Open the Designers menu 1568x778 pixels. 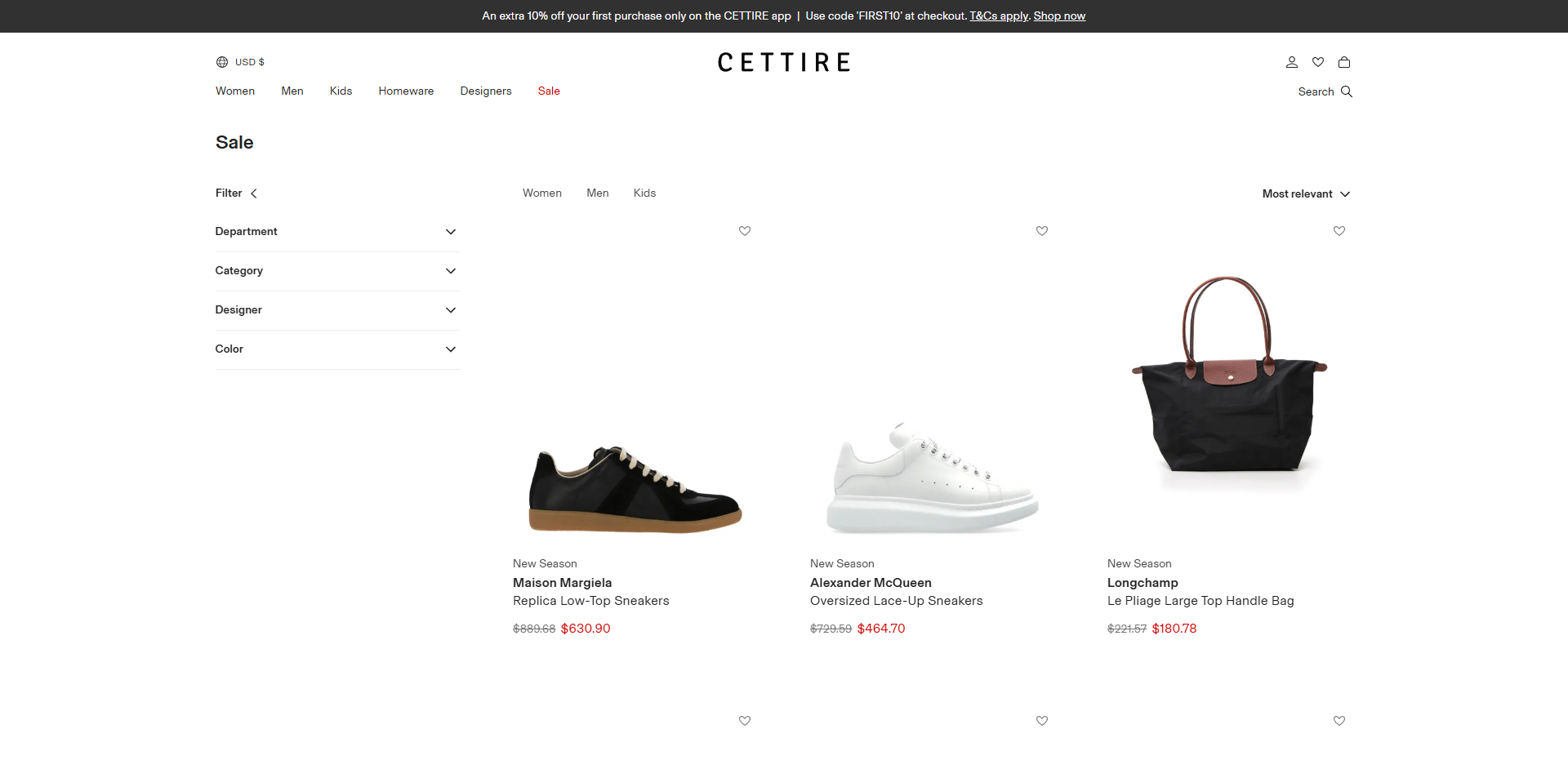point(486,91)
